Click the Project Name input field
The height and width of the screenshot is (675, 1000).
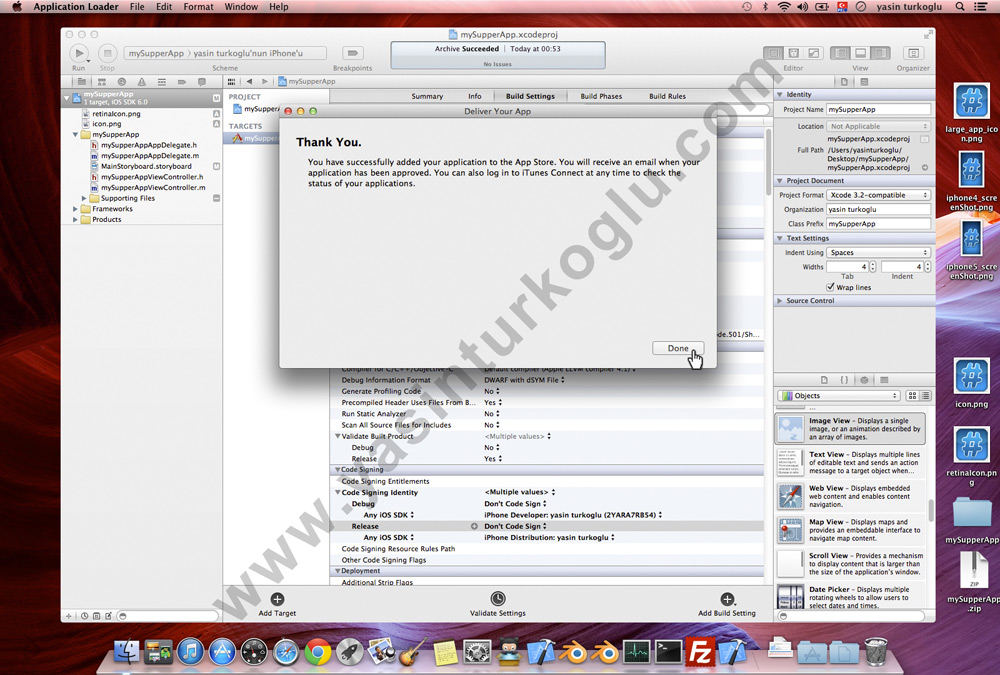click(878, 110)
